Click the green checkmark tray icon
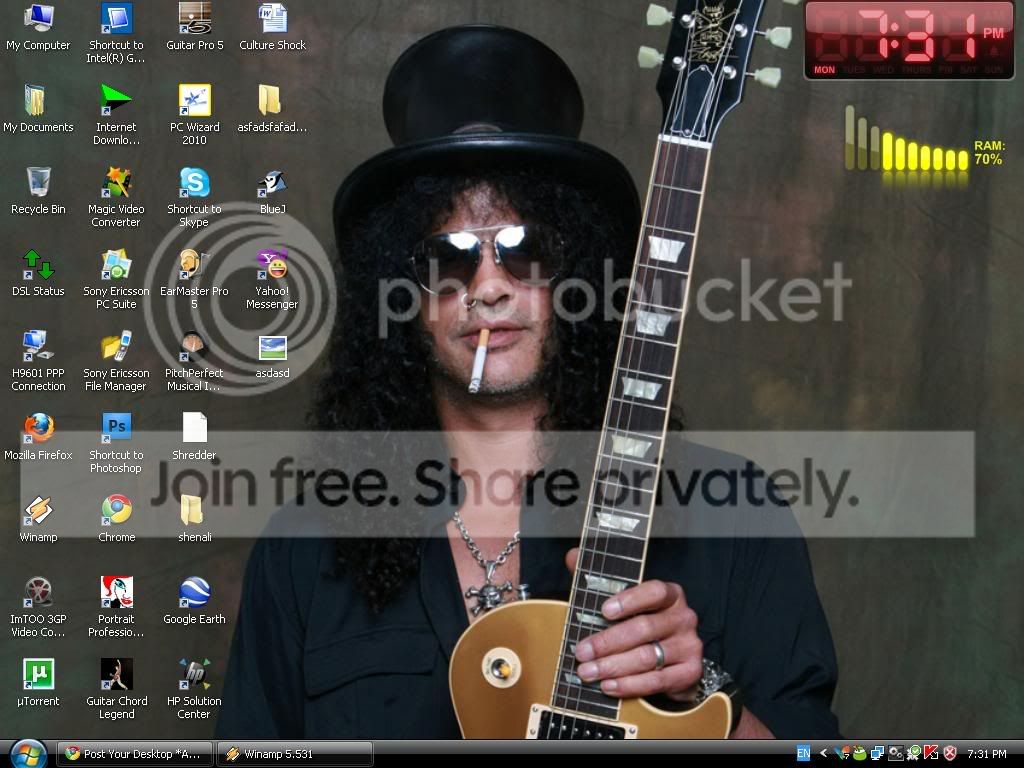Image resolution: width=1024 pixels, height=768 pixels. 914,754
